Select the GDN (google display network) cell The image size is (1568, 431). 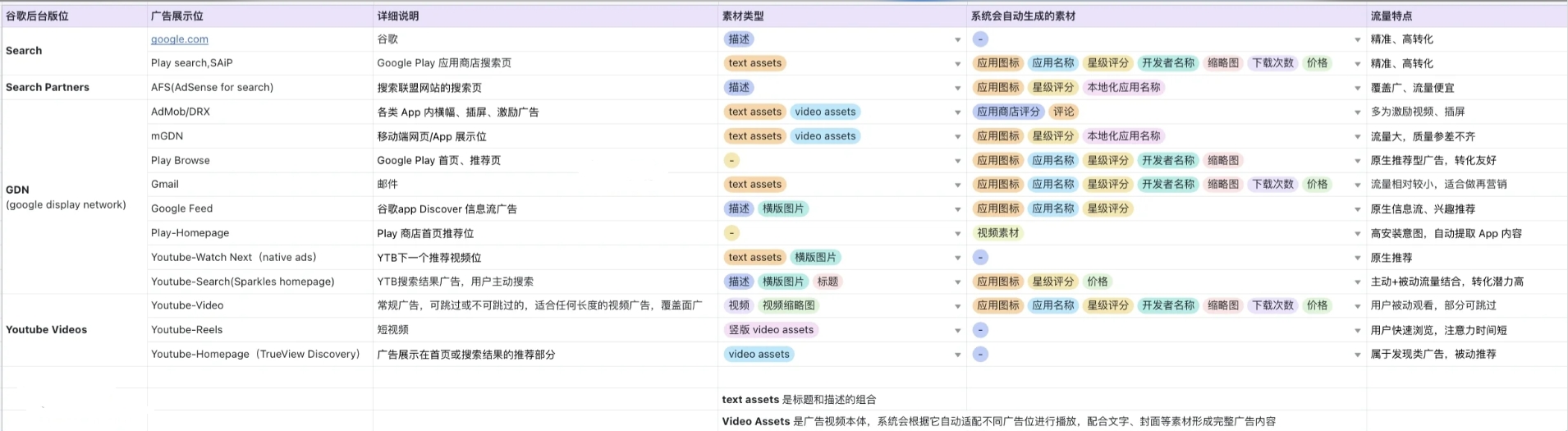pos(74,197)
